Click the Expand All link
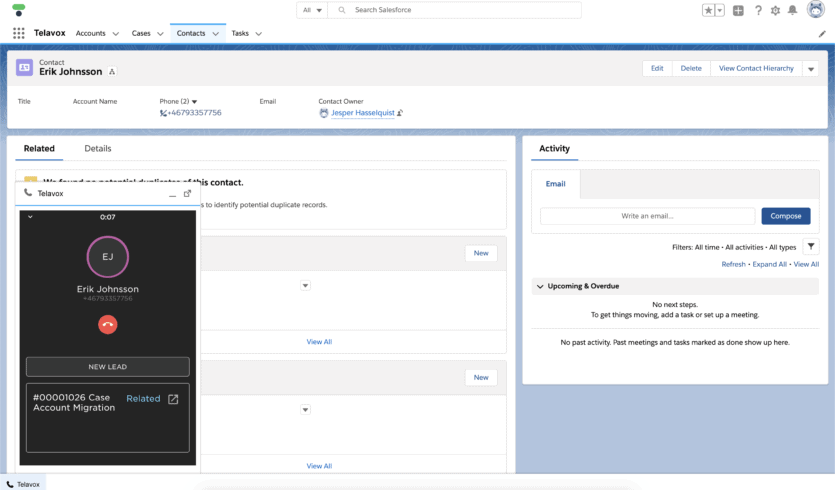This screenshot has height=490, width=835. 769,264
